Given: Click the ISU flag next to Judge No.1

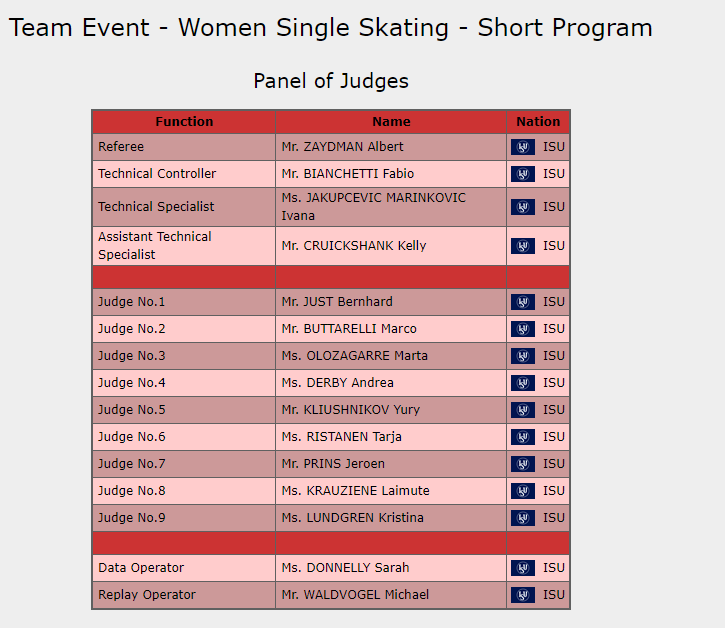Looking at the screenshot, I should 523,302.
